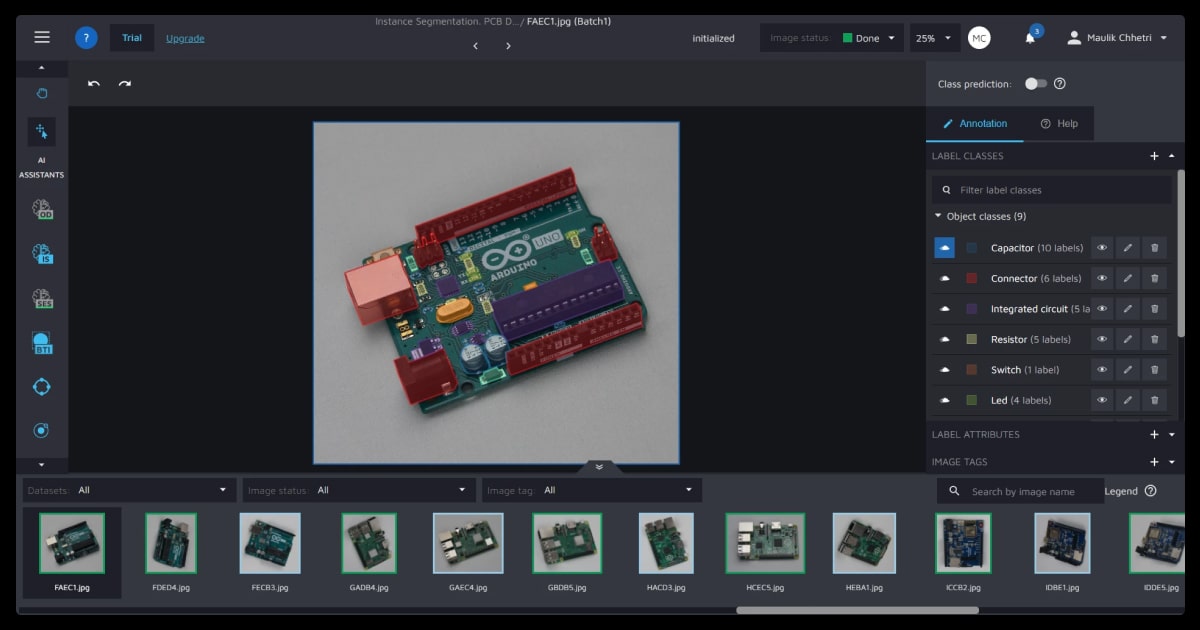1200x630 pixels.
Task: Activate the BTI assistant tool
Action: pos(42,343)
